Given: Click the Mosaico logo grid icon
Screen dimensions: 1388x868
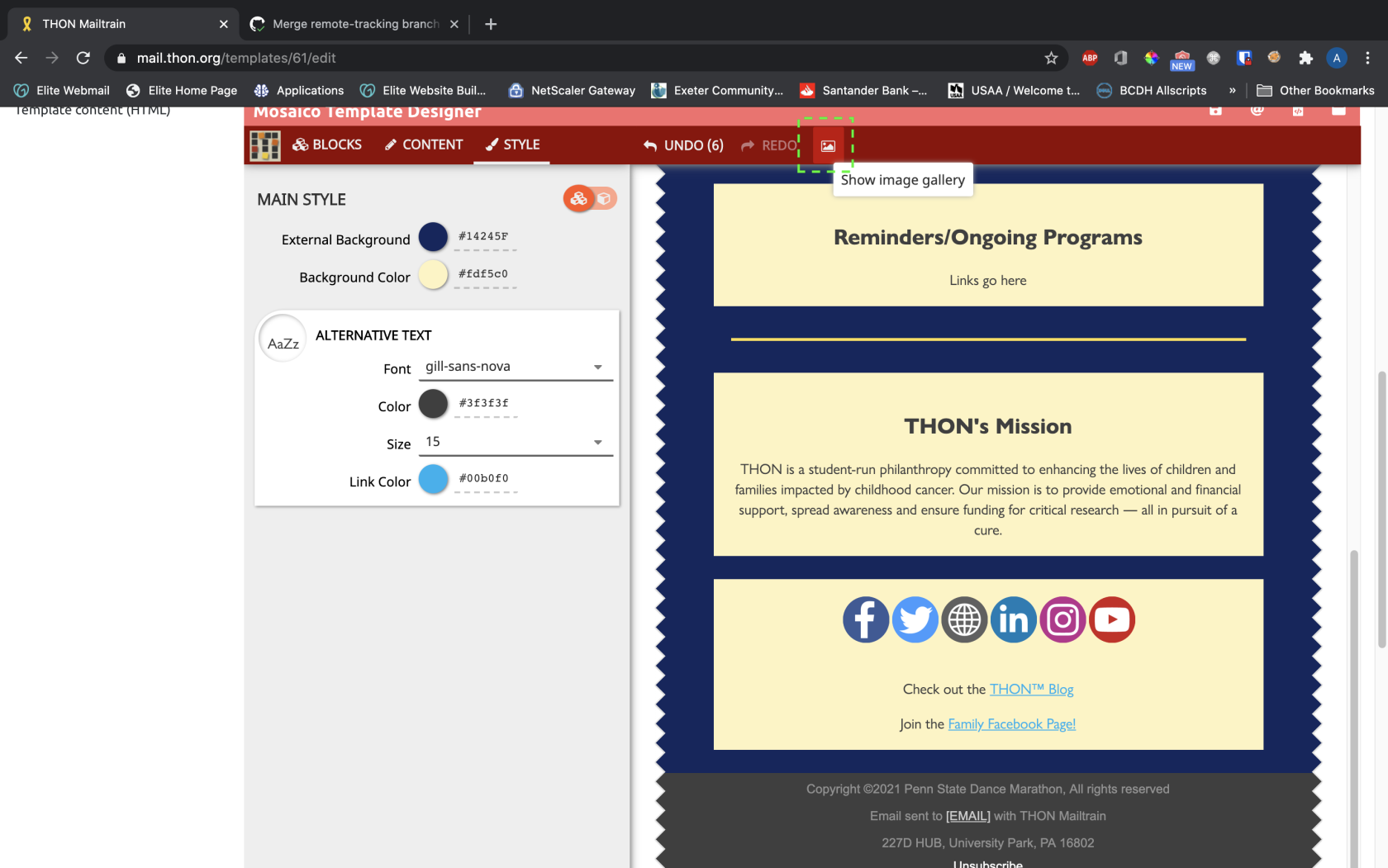Looking at the screenshot, I should tap(265, 145).
